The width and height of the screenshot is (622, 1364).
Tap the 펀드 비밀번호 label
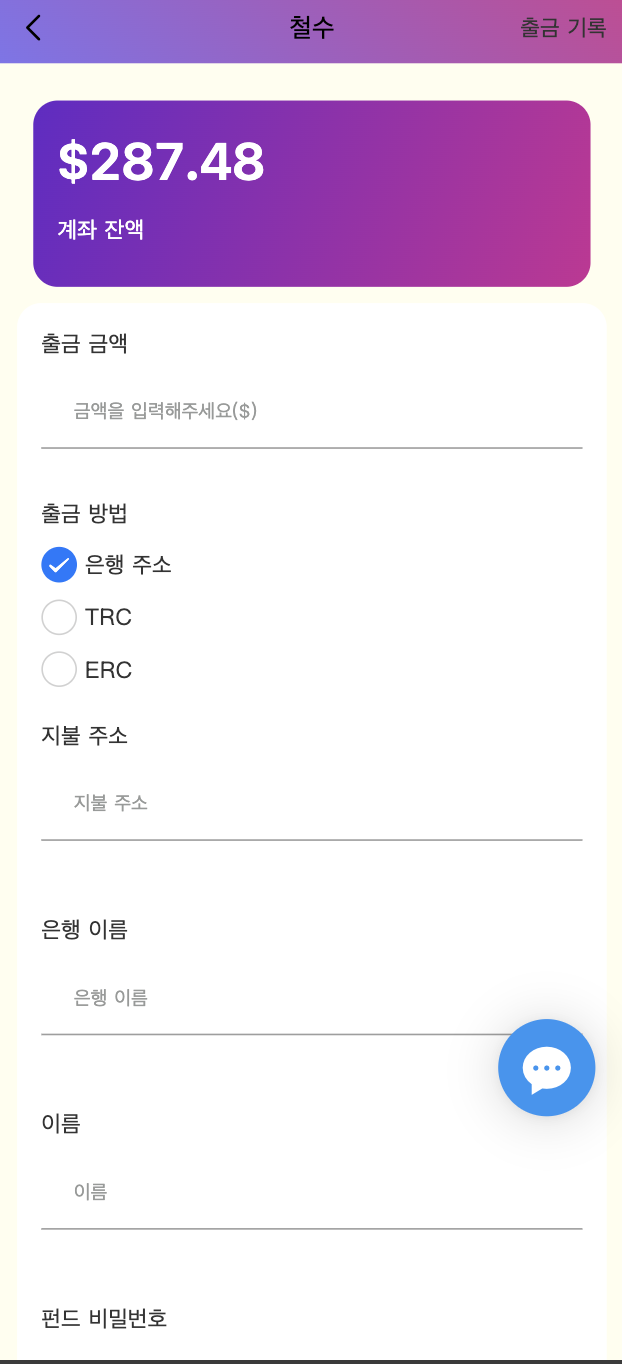[104, 1318]
